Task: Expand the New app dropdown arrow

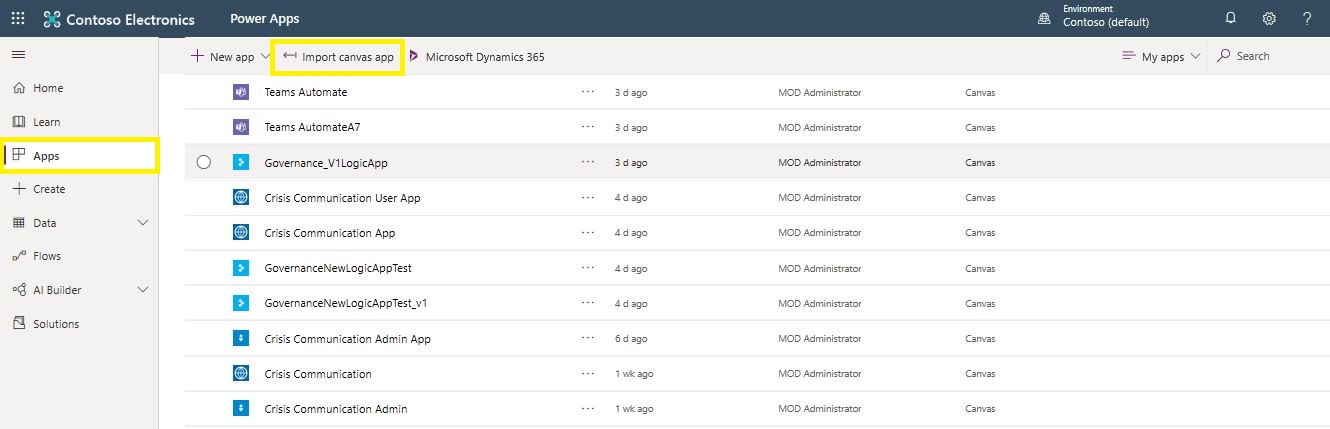Action: pos(265,57)
